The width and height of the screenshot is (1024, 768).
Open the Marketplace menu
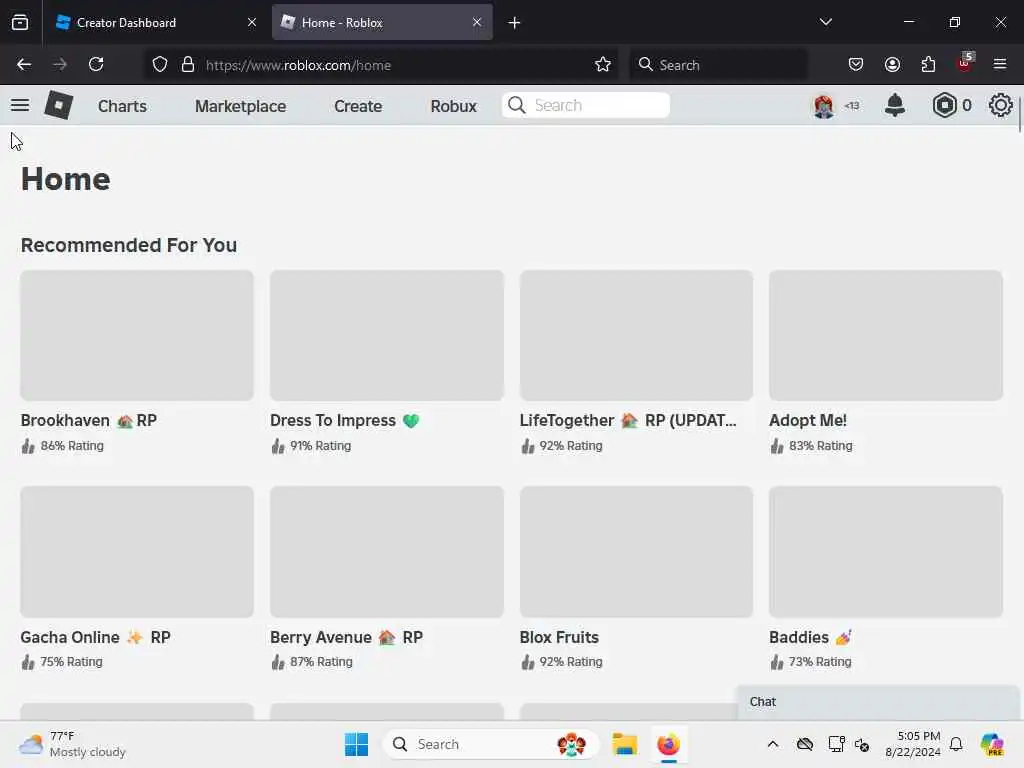tap(240, 106)
